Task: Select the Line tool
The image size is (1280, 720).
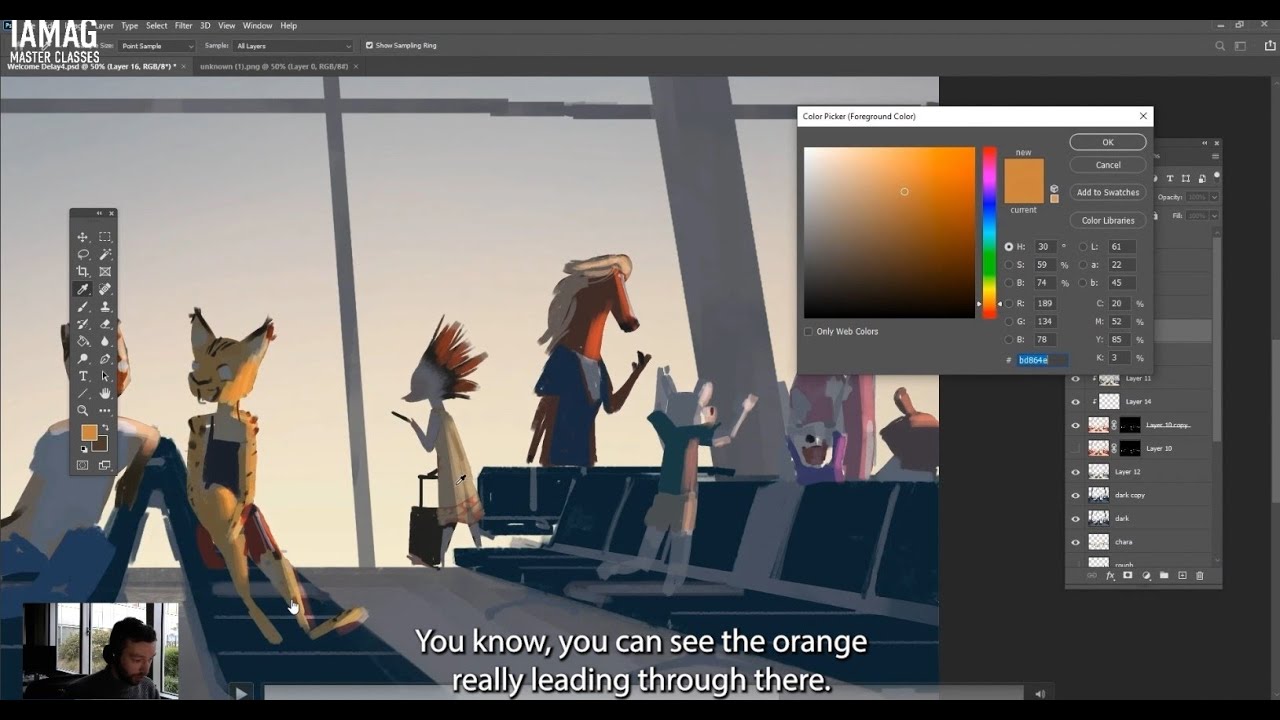Action: 83,393
